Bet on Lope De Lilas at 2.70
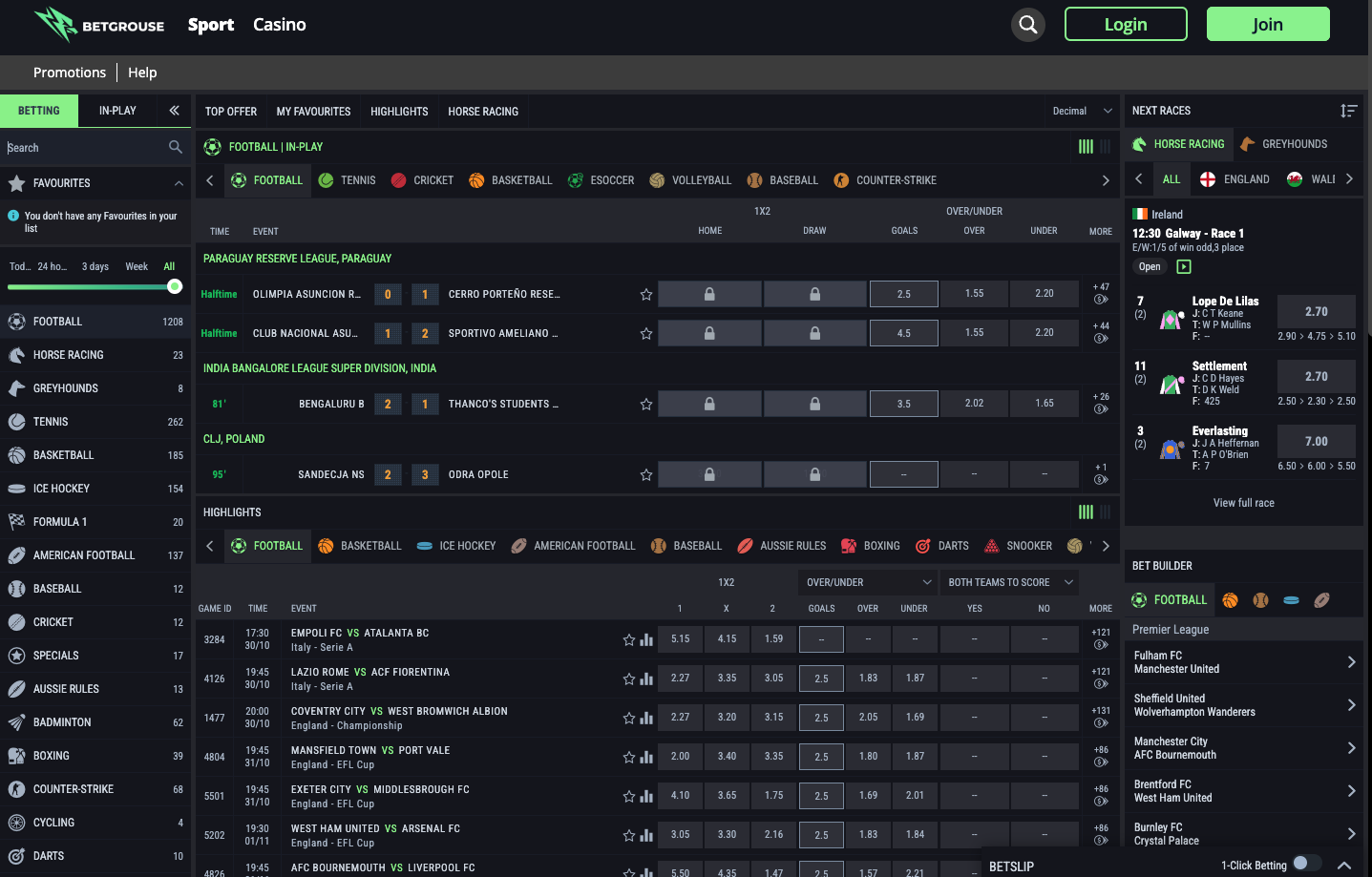The image size is (1372, 877). tap(1317, 312)
